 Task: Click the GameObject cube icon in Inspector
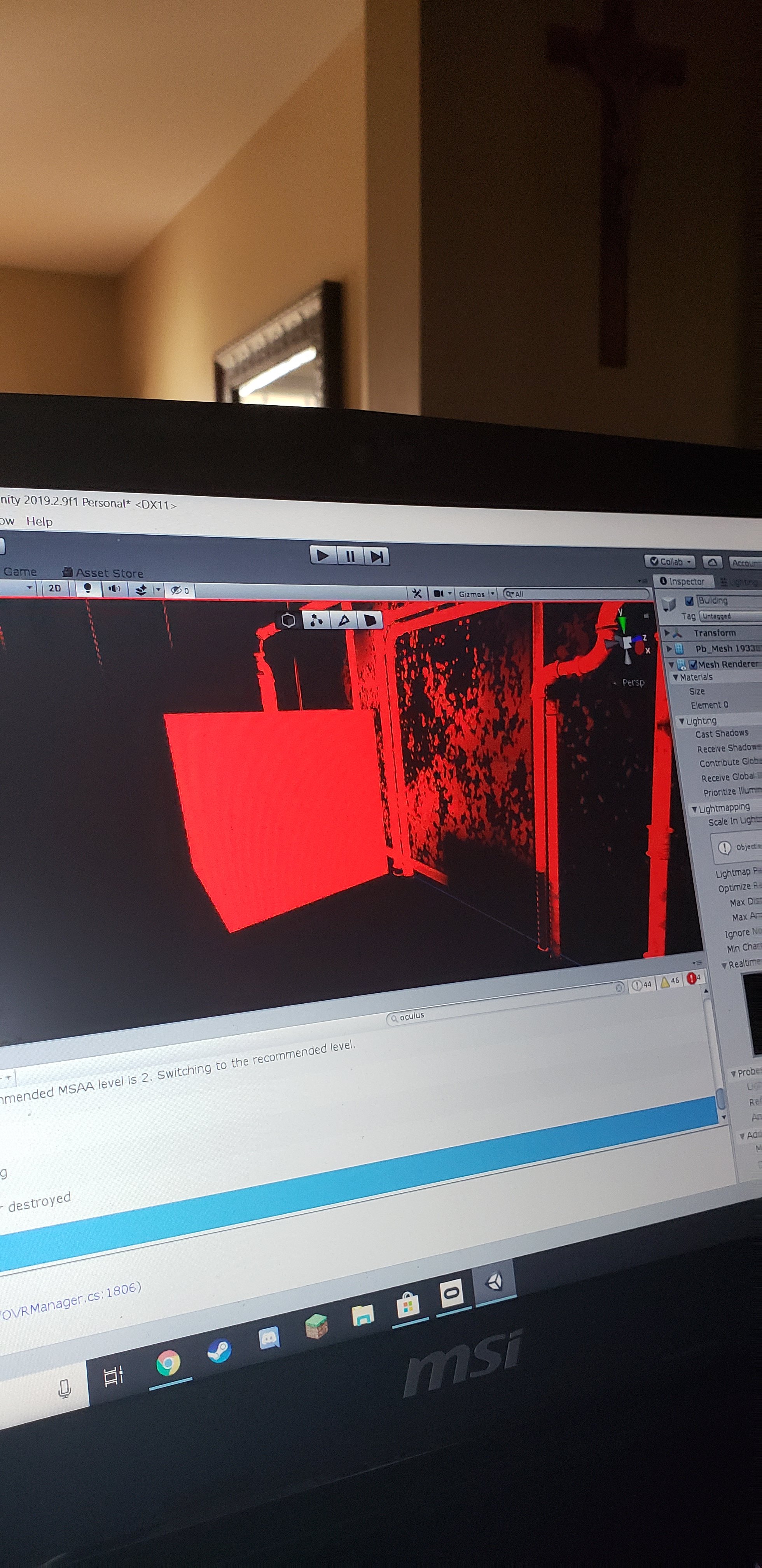669,604
